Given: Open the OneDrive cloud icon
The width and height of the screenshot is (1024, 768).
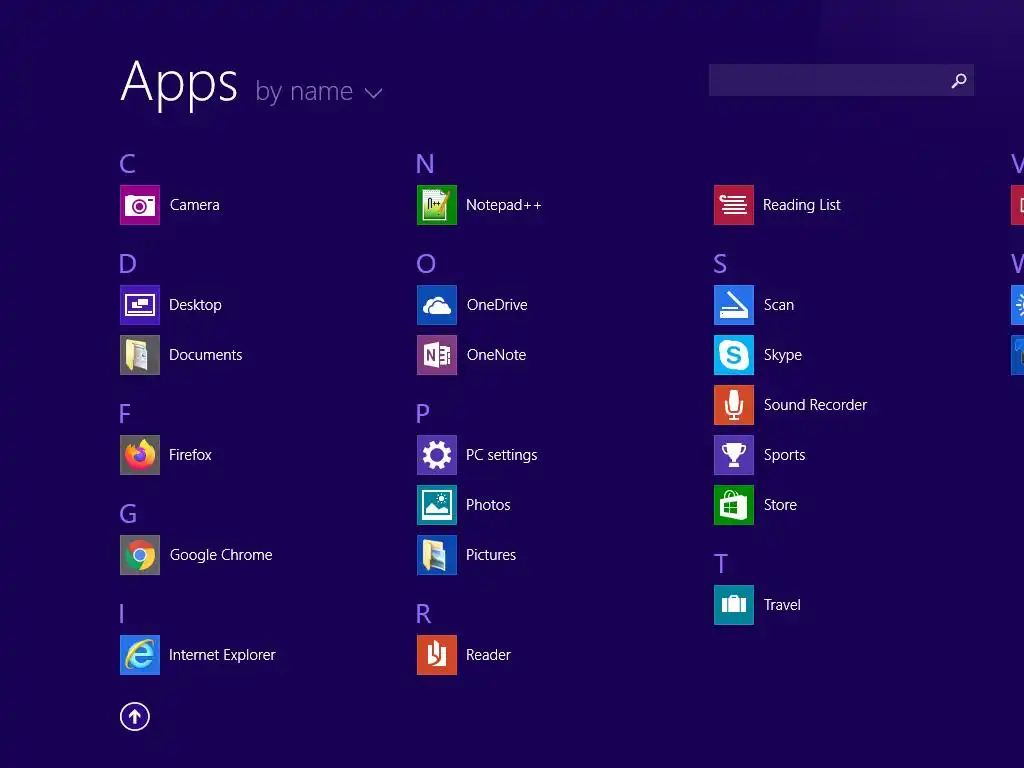Looking at the screenshot, I should 437,305.
